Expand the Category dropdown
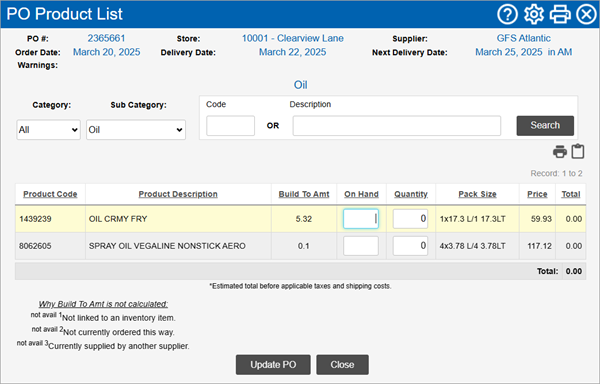Viewport: 600px width, 384px height. point(49,130)
